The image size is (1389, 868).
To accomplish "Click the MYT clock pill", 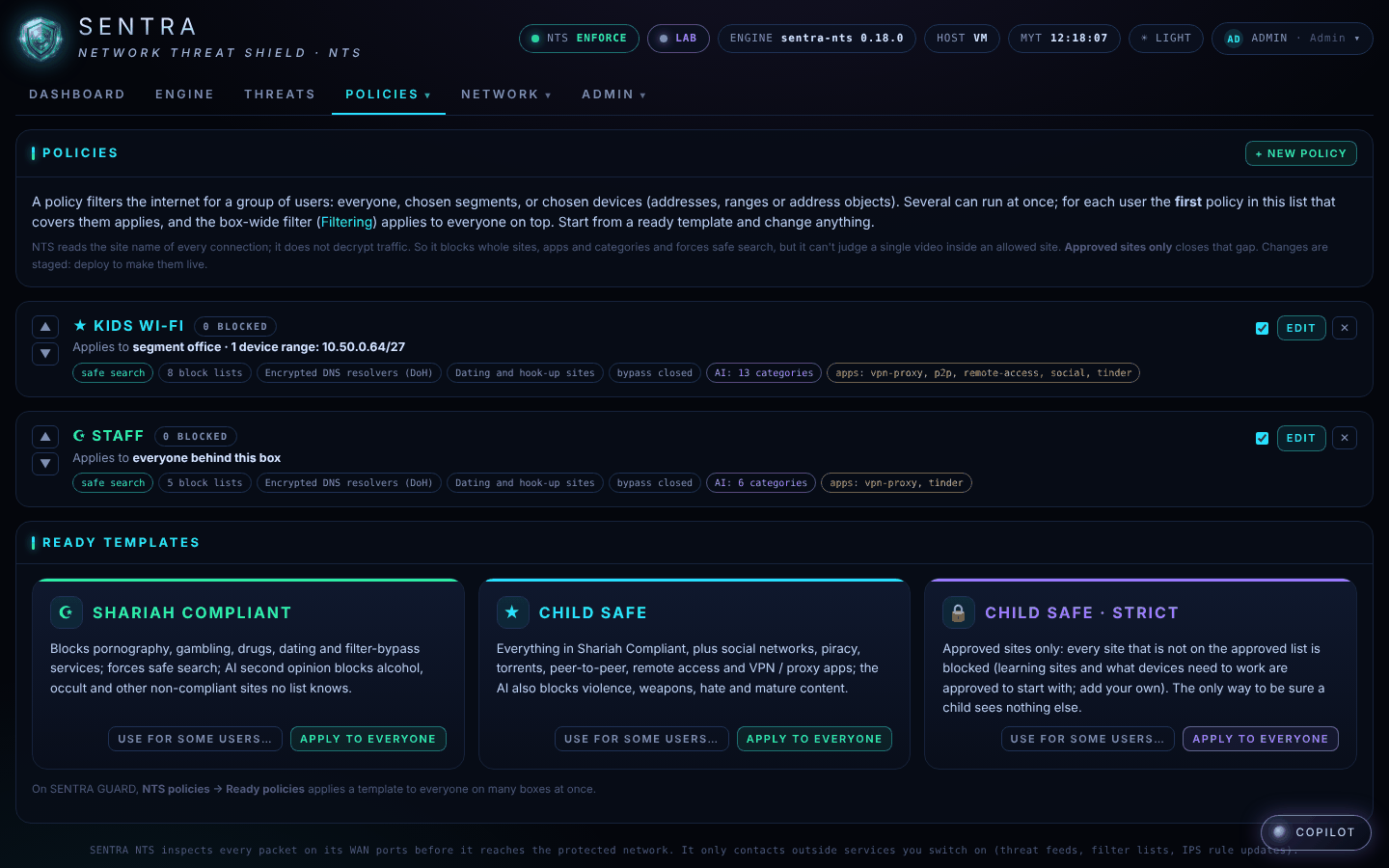I will coord(1064,39).
